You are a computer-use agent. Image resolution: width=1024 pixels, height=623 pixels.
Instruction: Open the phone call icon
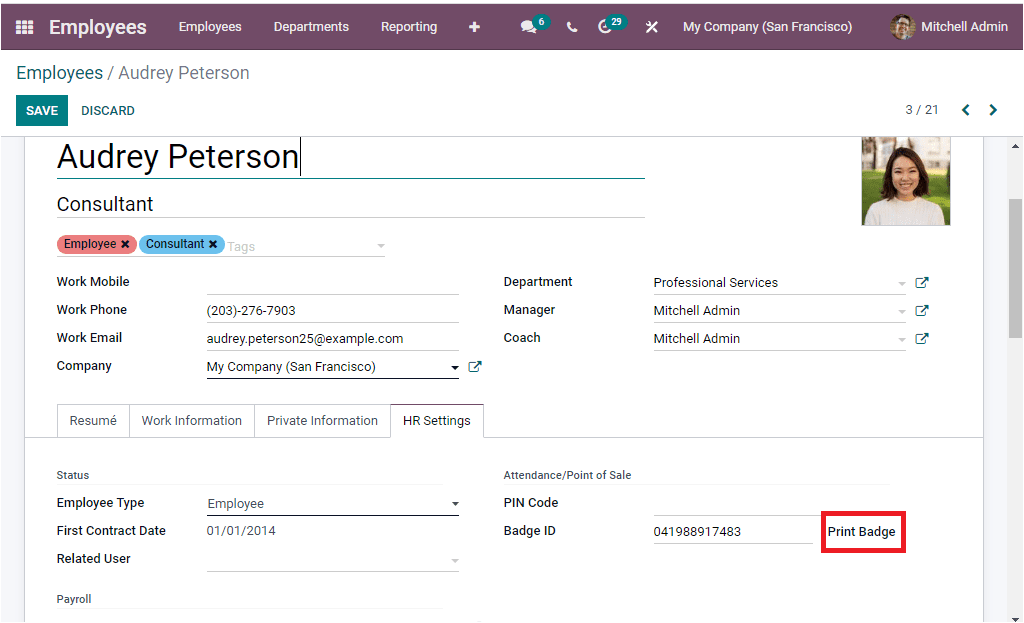[x=571, y=27]
